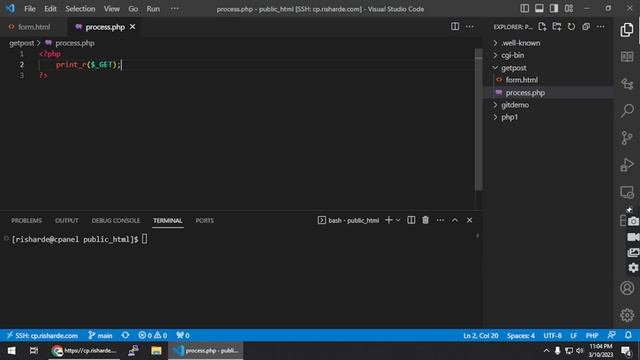640x360 pixels.
Task: Click the getpost breadcrumb
Action: [x=22, y=43]
